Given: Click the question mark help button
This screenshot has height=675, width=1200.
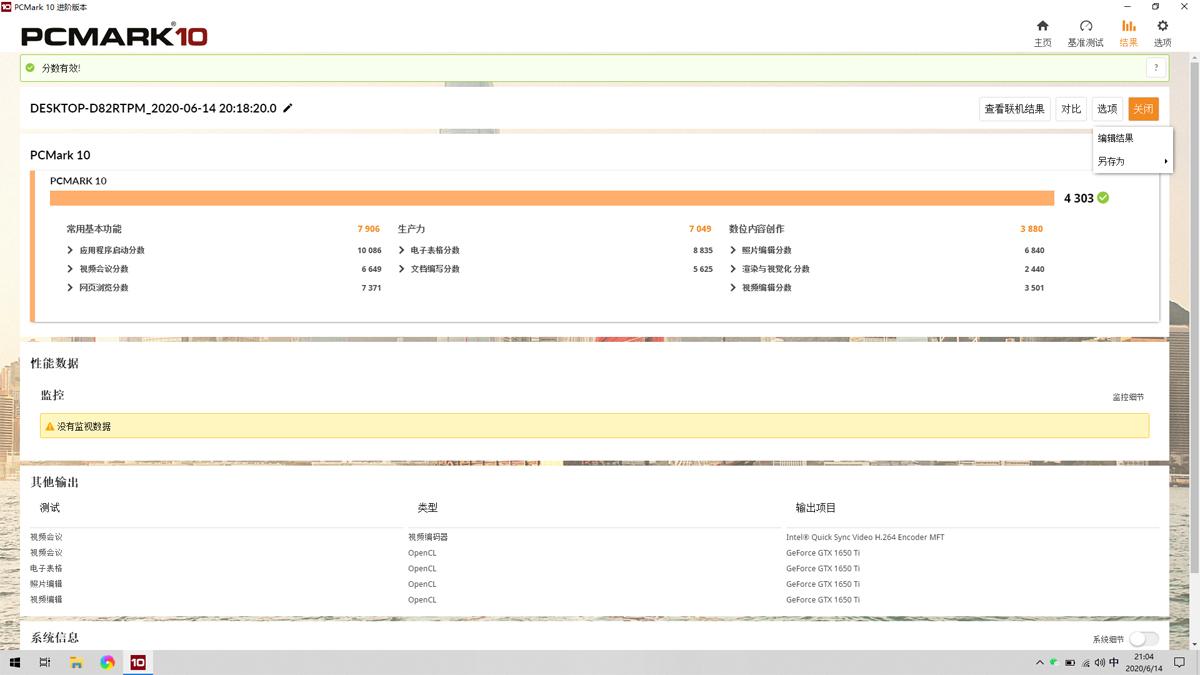Looking at the screenshot, I should coord(1156,68).
